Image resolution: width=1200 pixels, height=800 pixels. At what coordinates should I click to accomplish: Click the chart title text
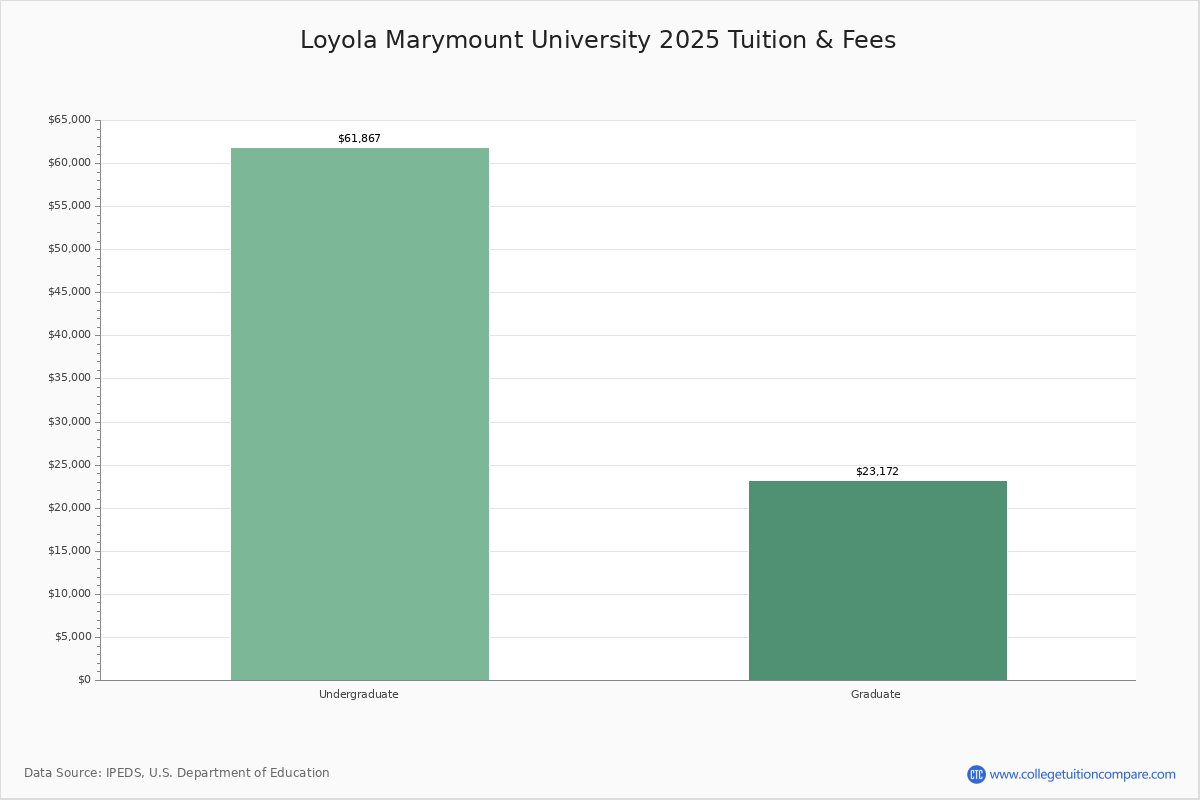tap(598, 40)
